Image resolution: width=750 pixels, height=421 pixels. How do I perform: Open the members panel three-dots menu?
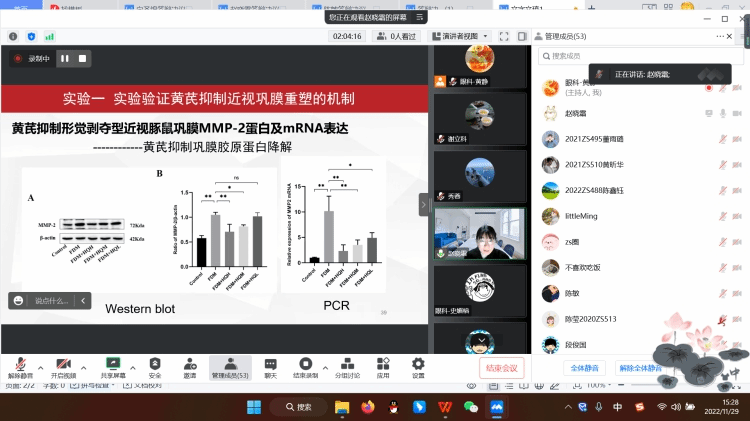pyautogui.click(x=719, y=36)
